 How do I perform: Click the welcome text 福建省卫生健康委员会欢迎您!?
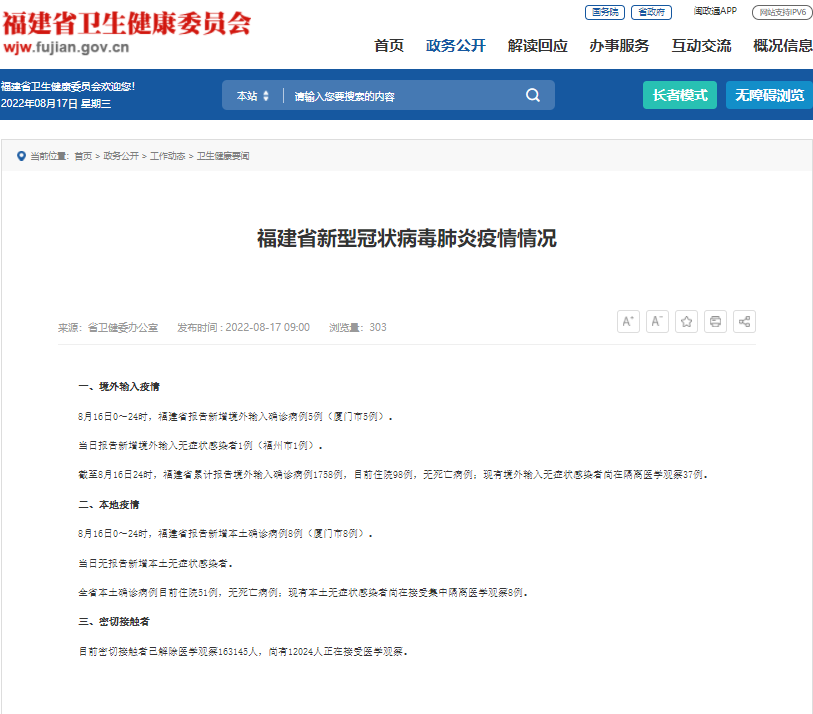click(x=68, y=87)
